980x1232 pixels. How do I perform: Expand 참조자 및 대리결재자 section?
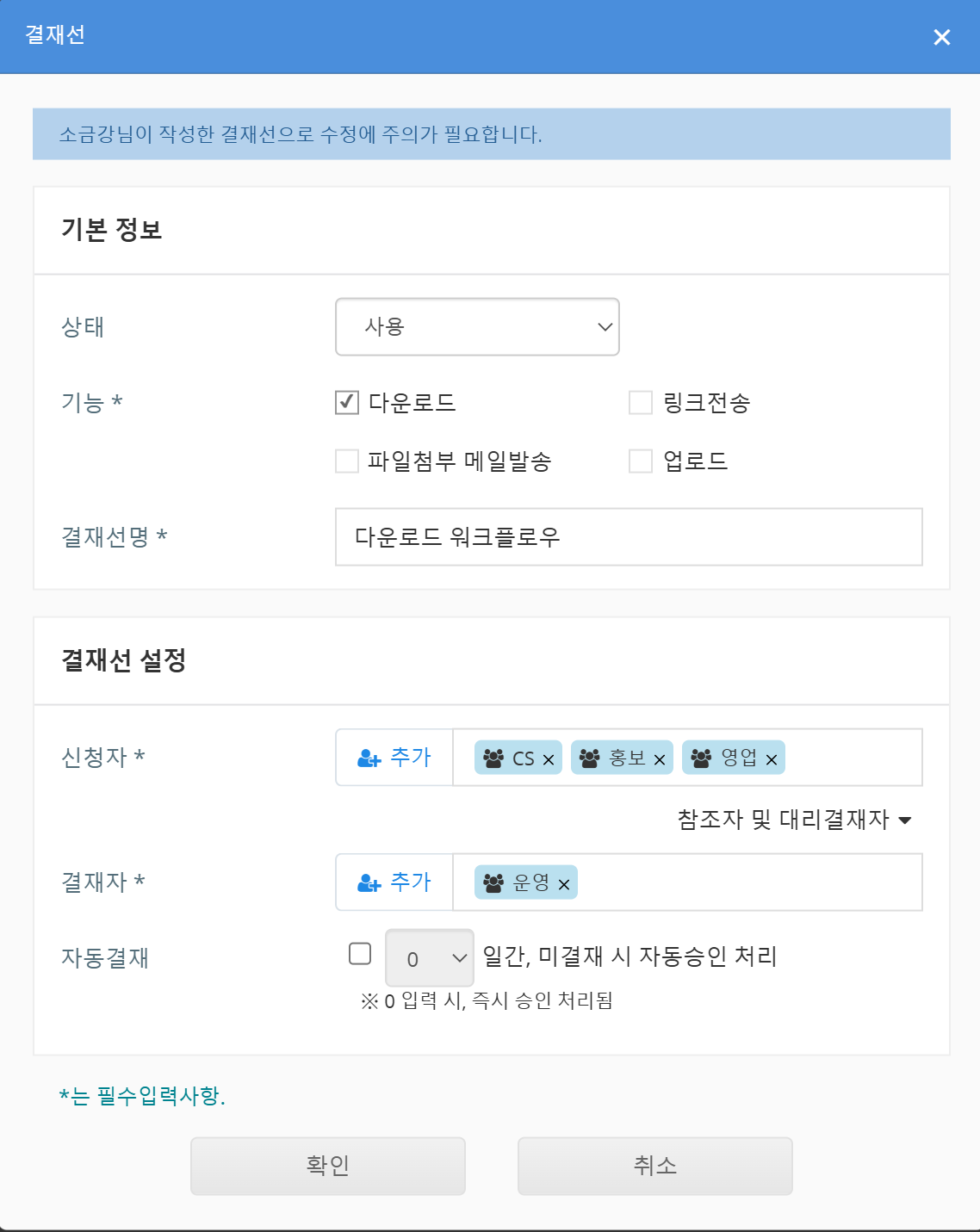pyautogui.click(x=794, y=820)
